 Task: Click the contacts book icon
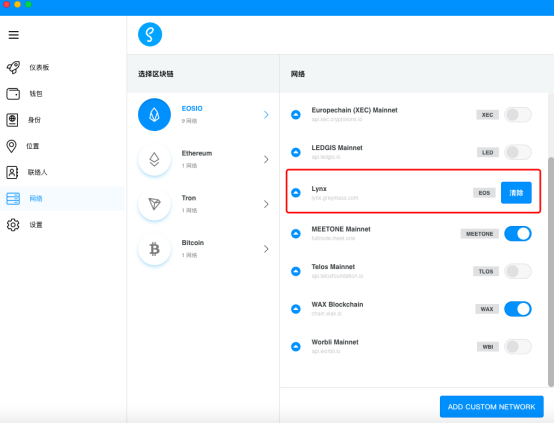tap(12, 172)
